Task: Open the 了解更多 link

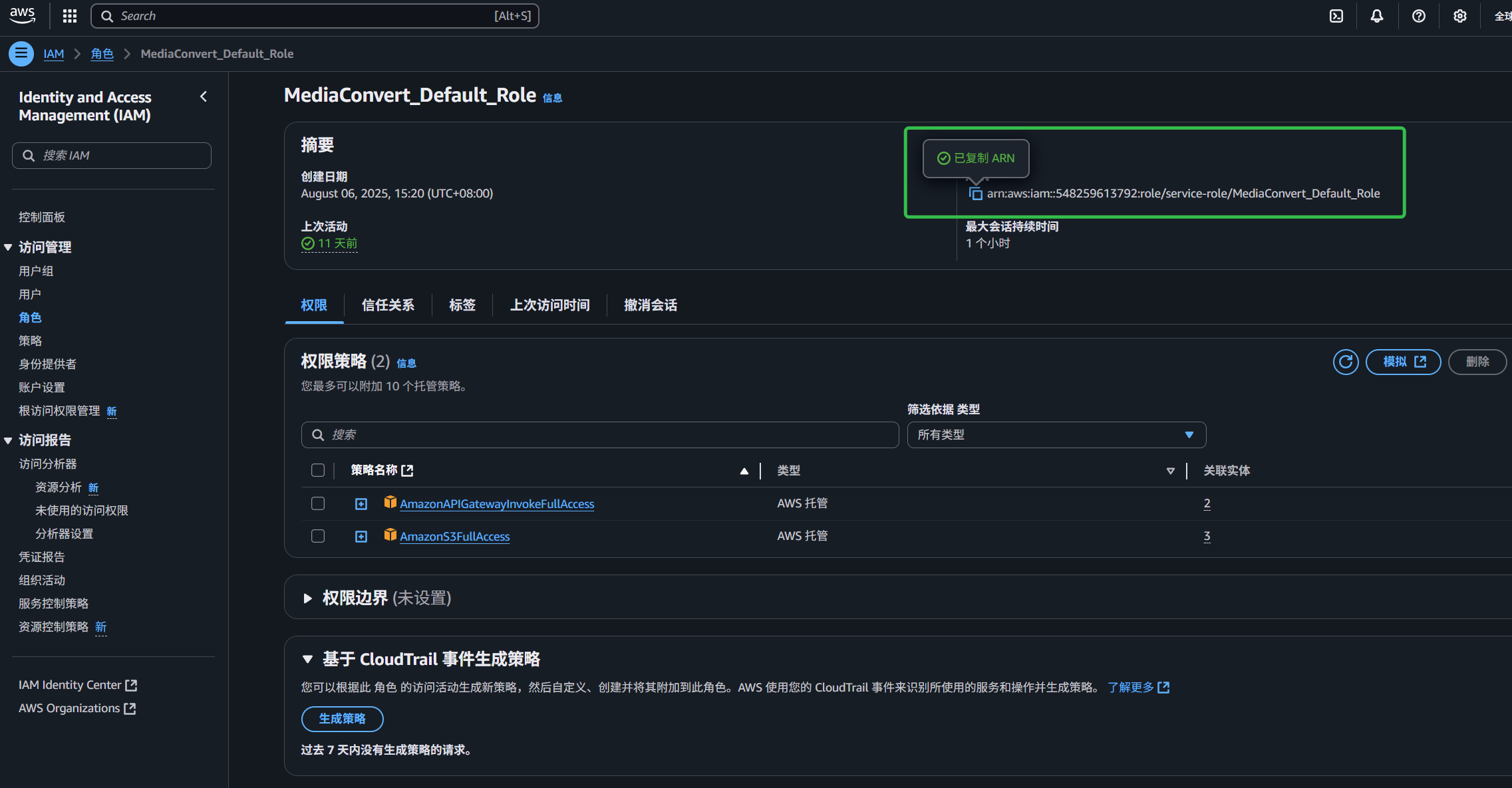Action: (x=1138, y=688)
